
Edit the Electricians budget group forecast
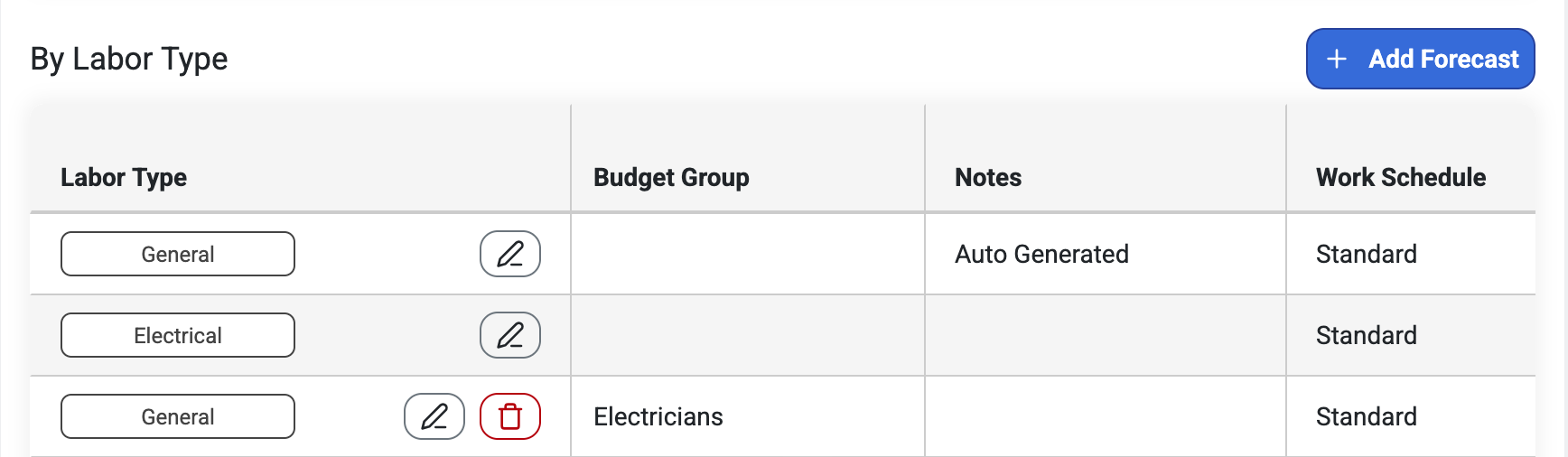(434, 416)
